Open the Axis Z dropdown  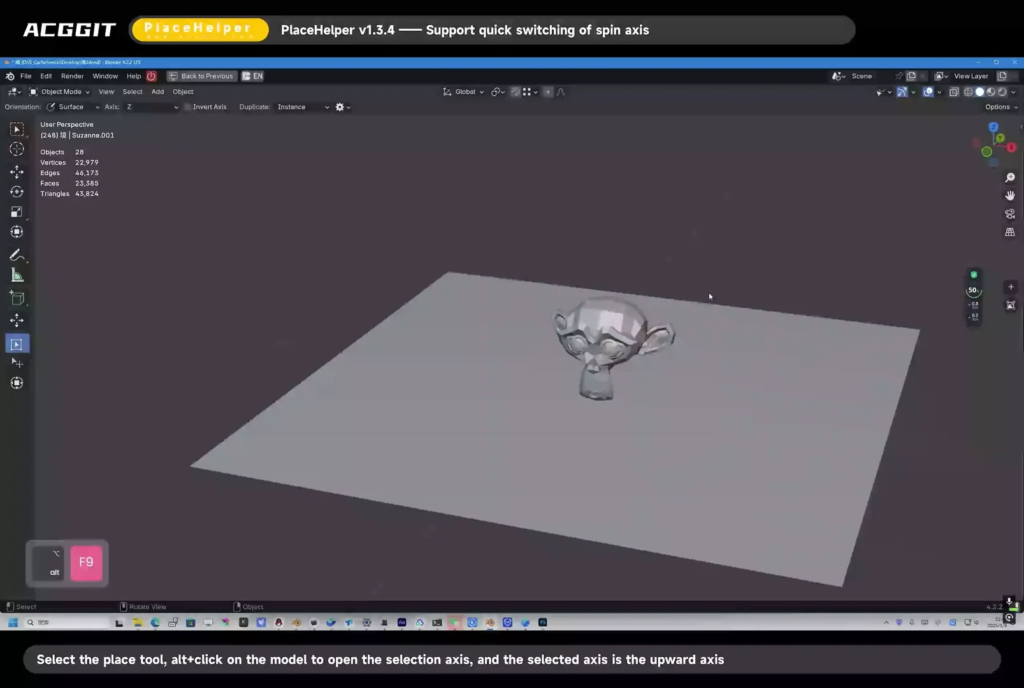152,107
